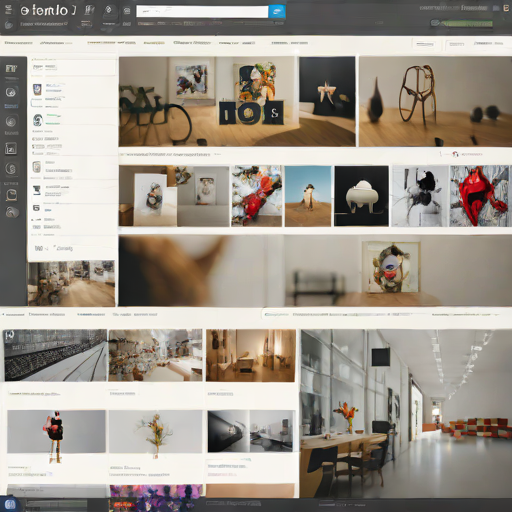This screenshot has width=512, height=512.
Task: Click the first tab in the light navigation bar
Action: click(x=18, y=43)
